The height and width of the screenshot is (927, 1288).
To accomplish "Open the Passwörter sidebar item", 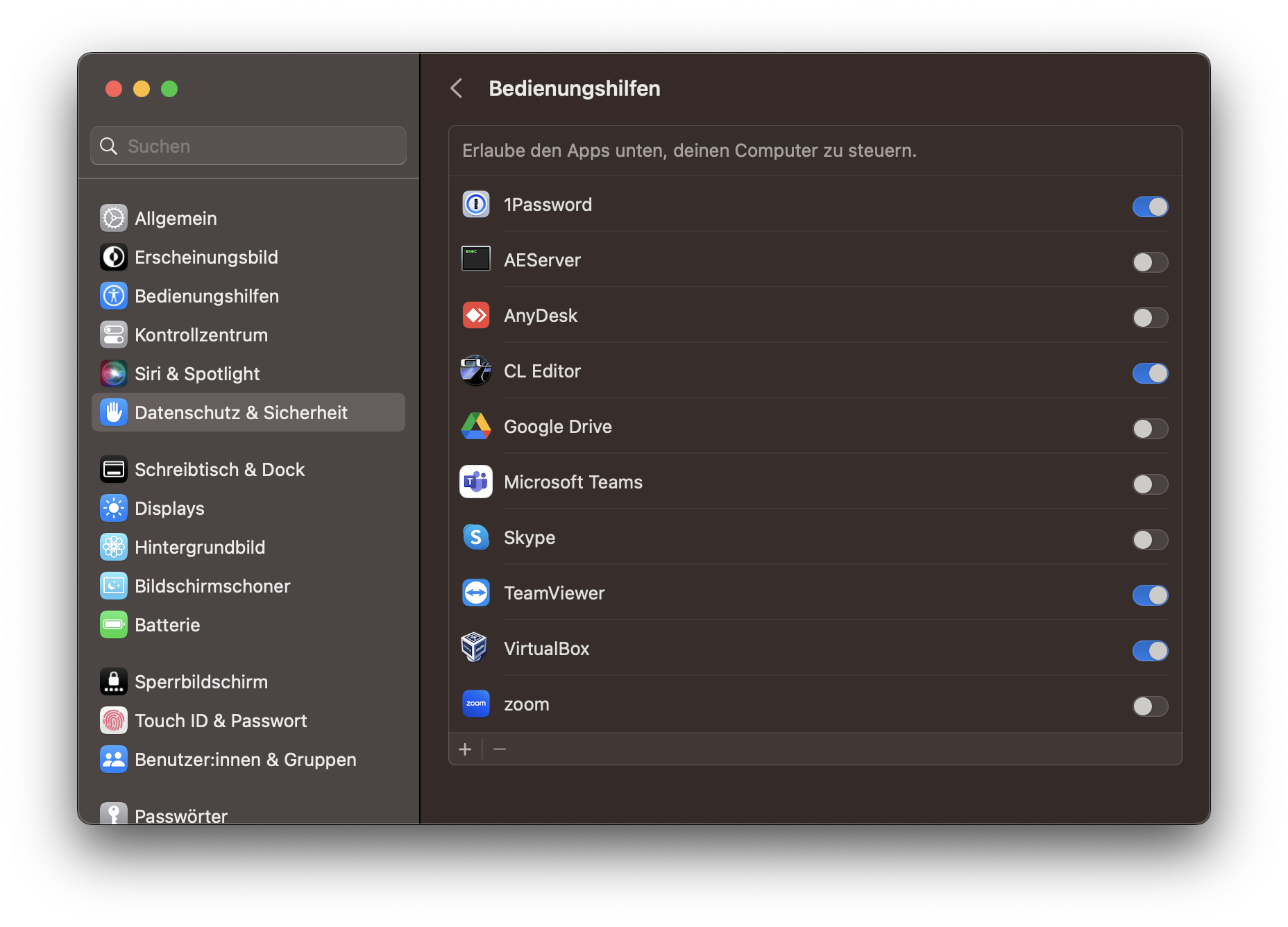I will (248, 815).
